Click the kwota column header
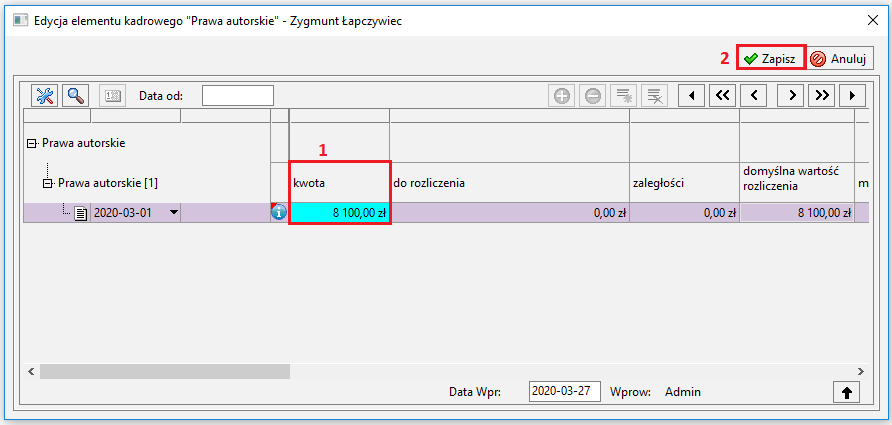 click(340, 183)
